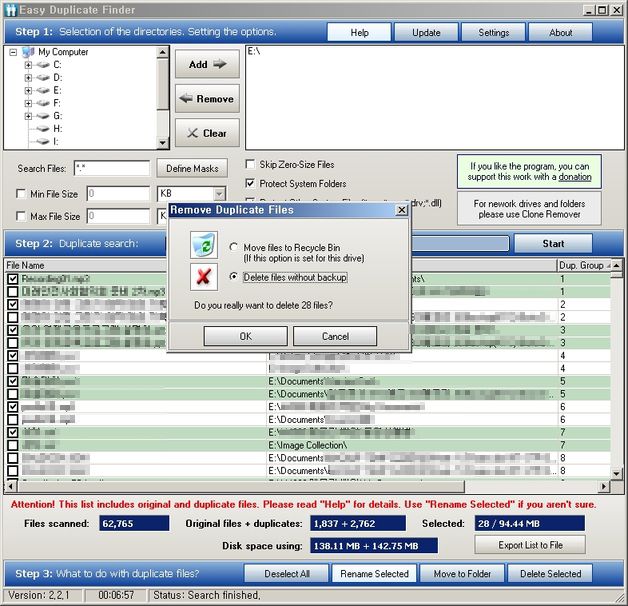This screenshot has width=628, height=606.
Task: Open the Help page
Action: (x=359, y=32)
